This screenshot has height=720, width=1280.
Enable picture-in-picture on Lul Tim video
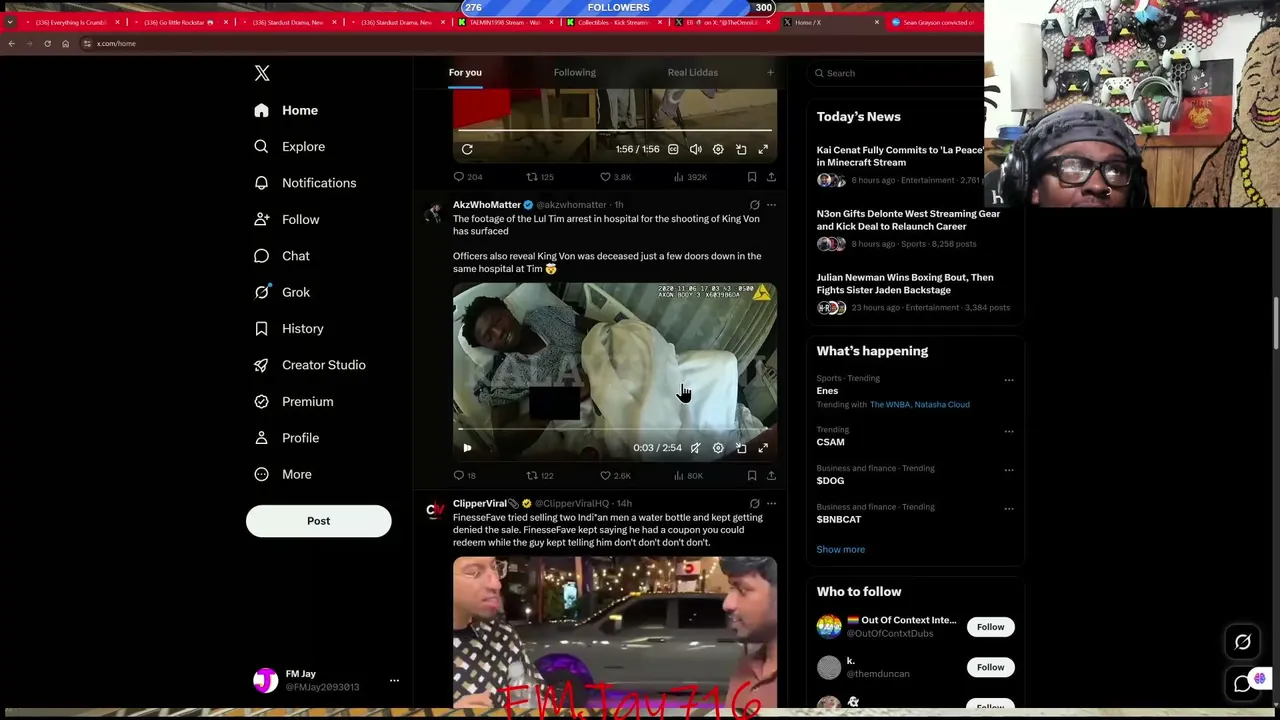(741, 448)
